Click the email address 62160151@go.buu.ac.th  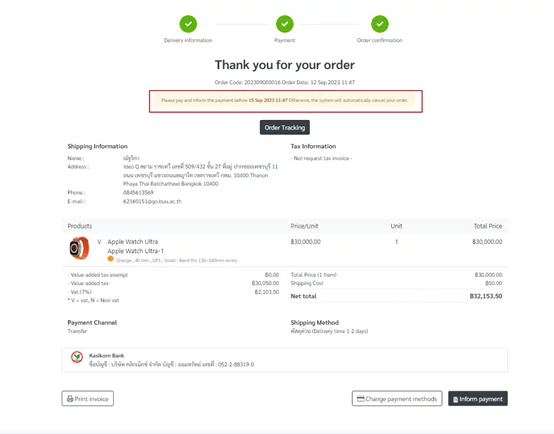pyautogui.click(x=152, y=201)
